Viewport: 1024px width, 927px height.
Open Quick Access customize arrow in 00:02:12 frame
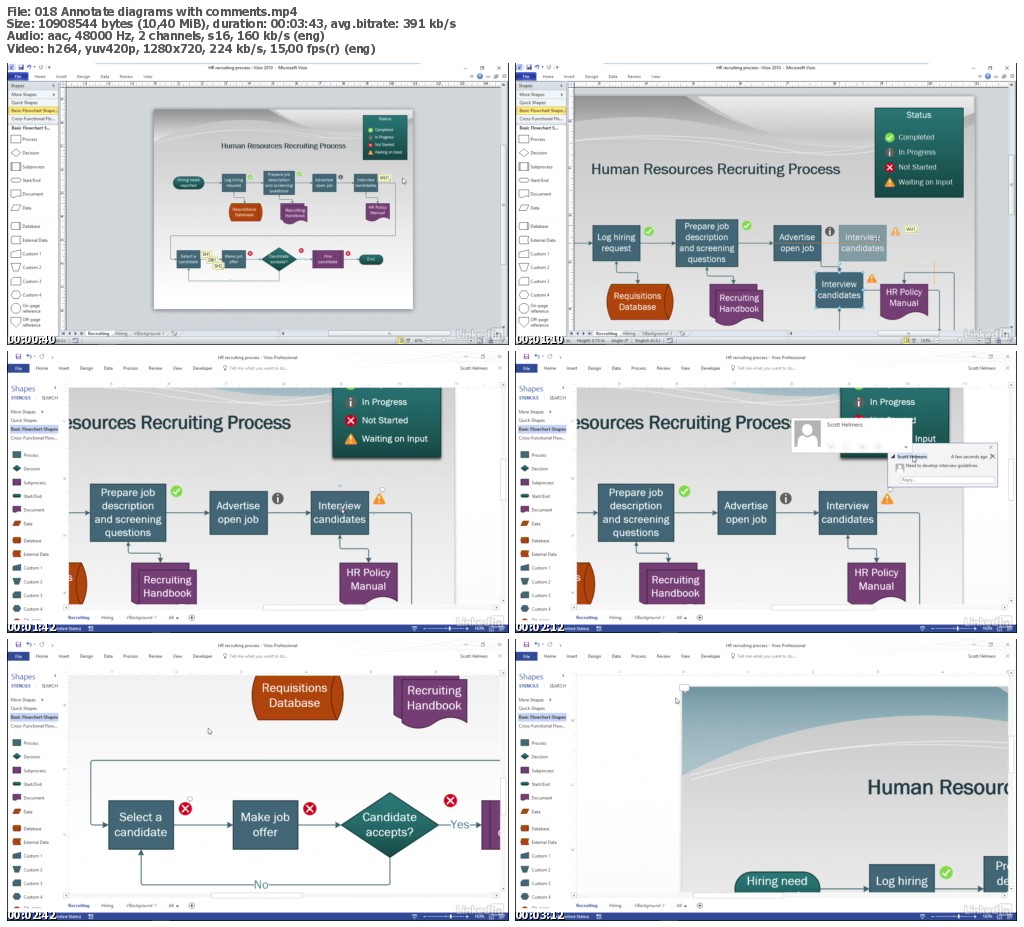coord(560,357)
